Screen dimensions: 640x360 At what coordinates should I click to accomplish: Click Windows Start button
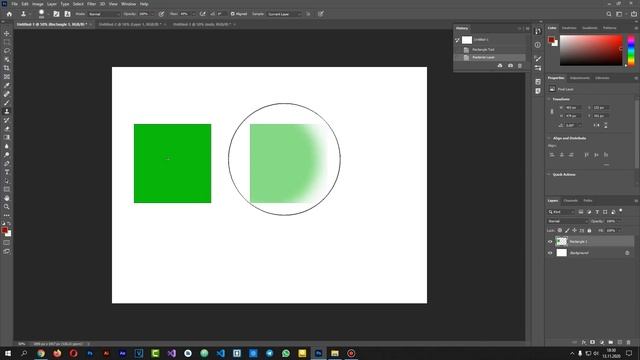[7, 353]
